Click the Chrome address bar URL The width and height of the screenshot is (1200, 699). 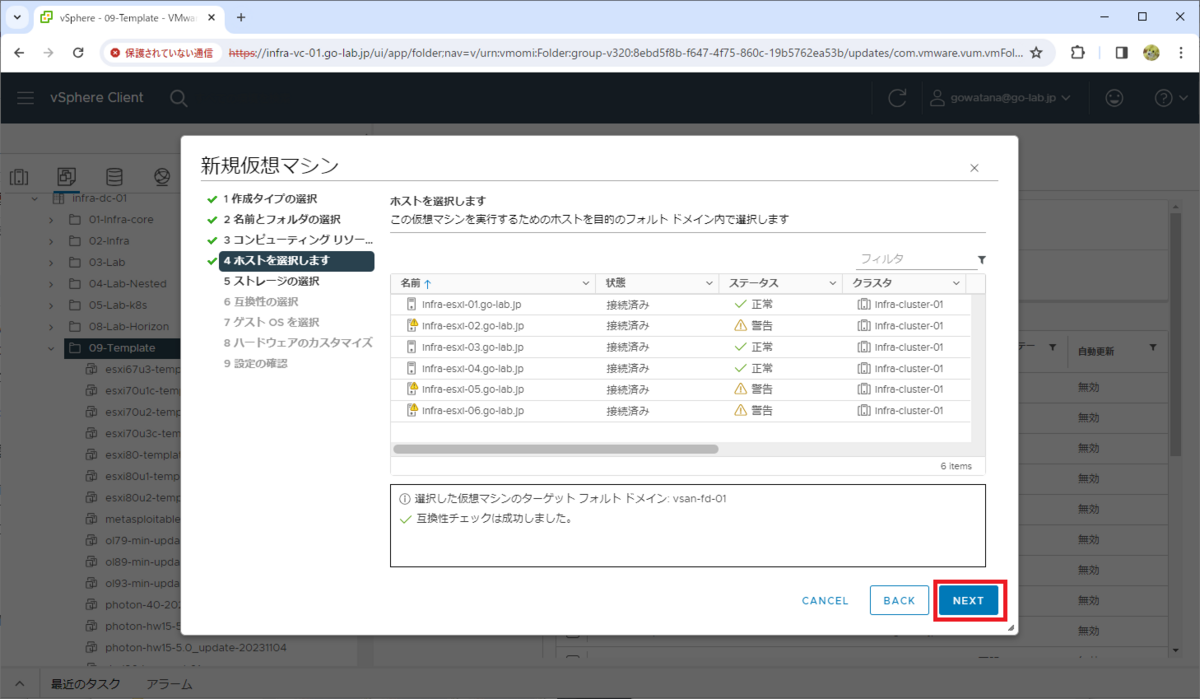click(x=625, y=53)
